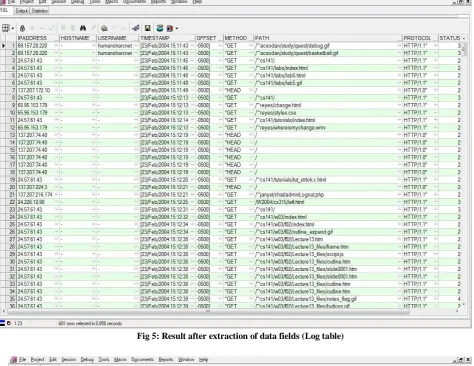The width and height of the screenshot is (474, 366).
Task: Click the horizontal scrollbar left arrow
Action: [3, 312]
